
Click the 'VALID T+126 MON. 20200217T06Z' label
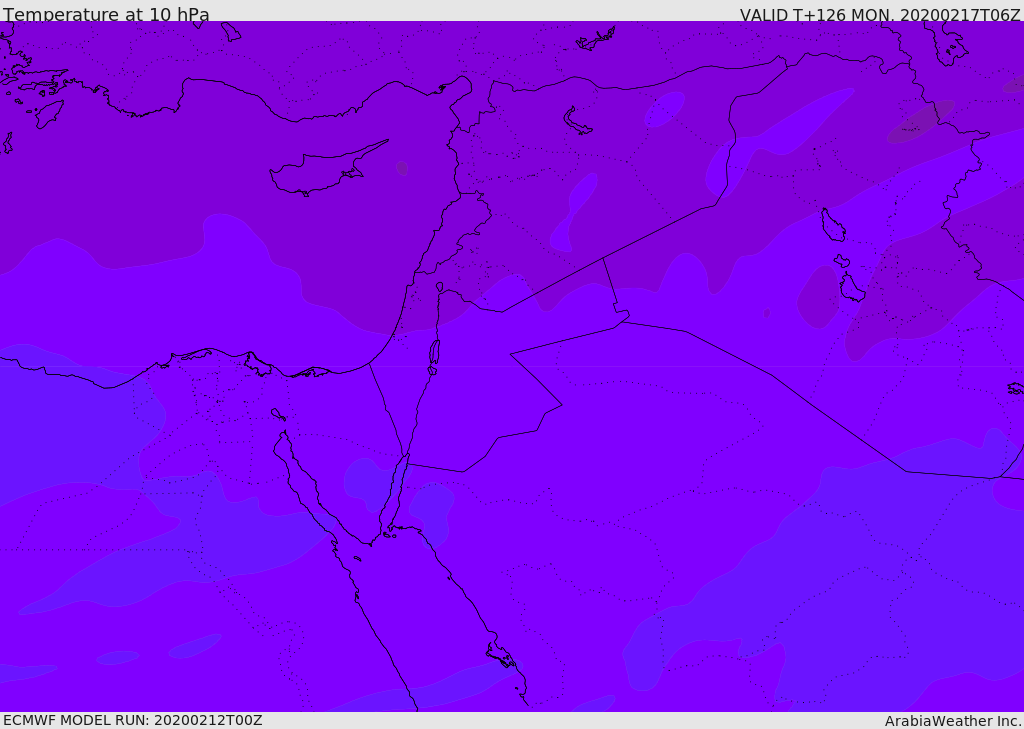[x=880, y=15]
